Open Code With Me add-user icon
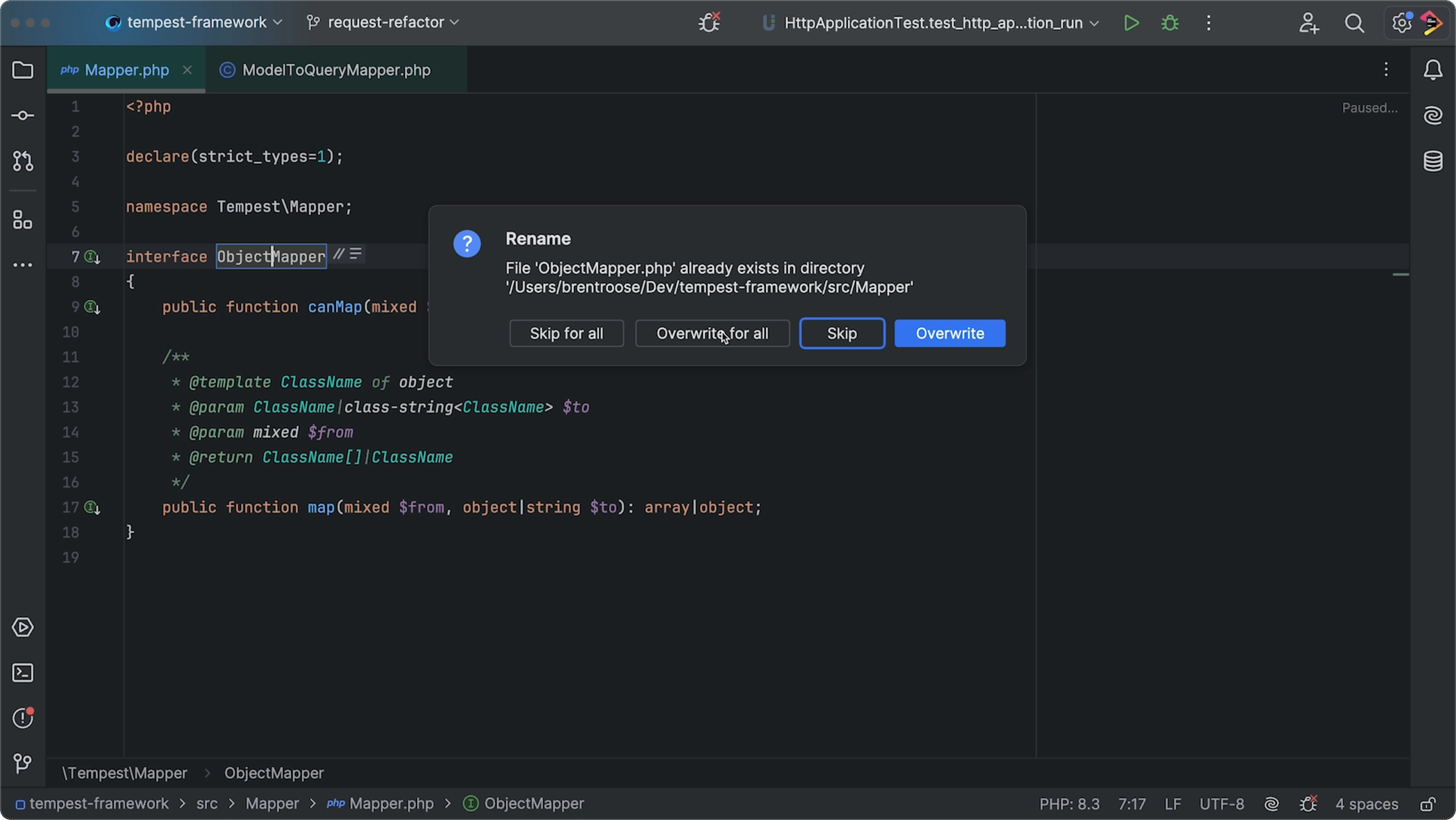 point(1309,23)
